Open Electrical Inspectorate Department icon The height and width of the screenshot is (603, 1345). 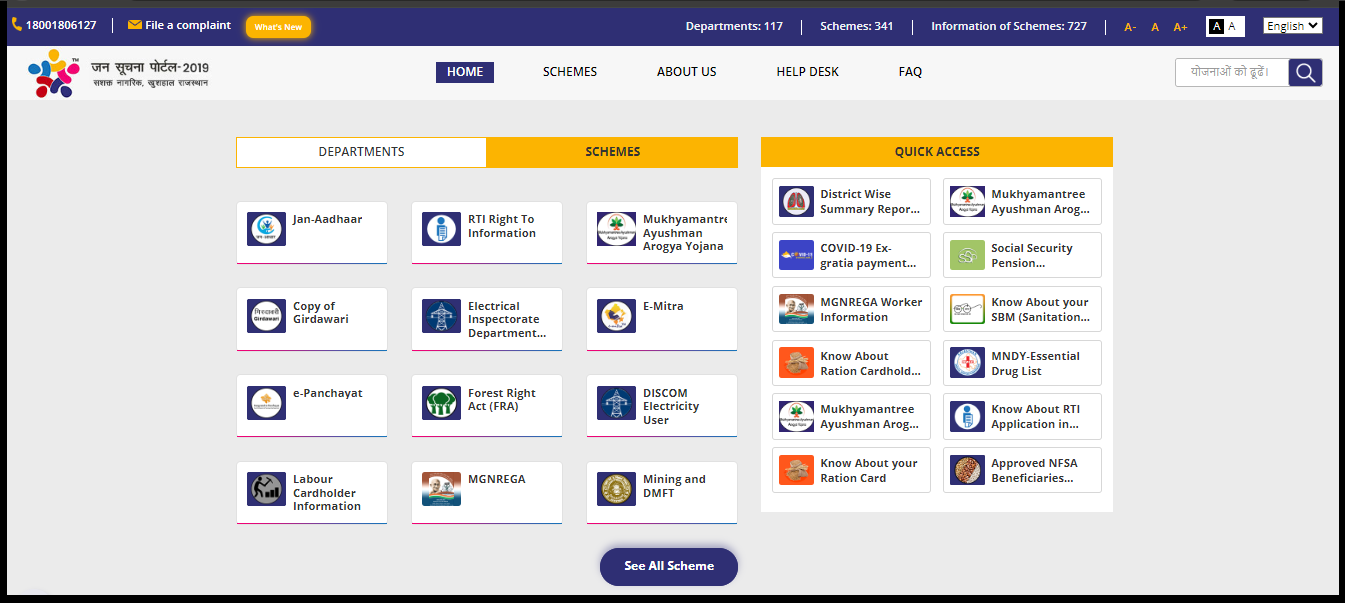(441, 316)
